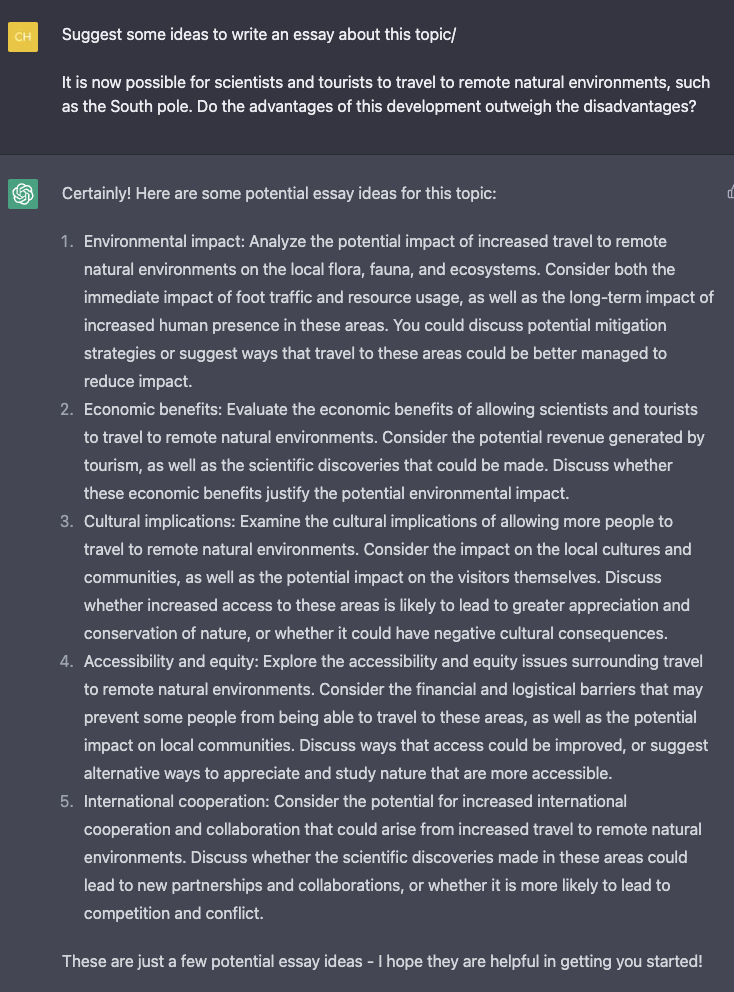Click list number 5 marker
This screenshot has height=992, width=734.
point(67,801)
